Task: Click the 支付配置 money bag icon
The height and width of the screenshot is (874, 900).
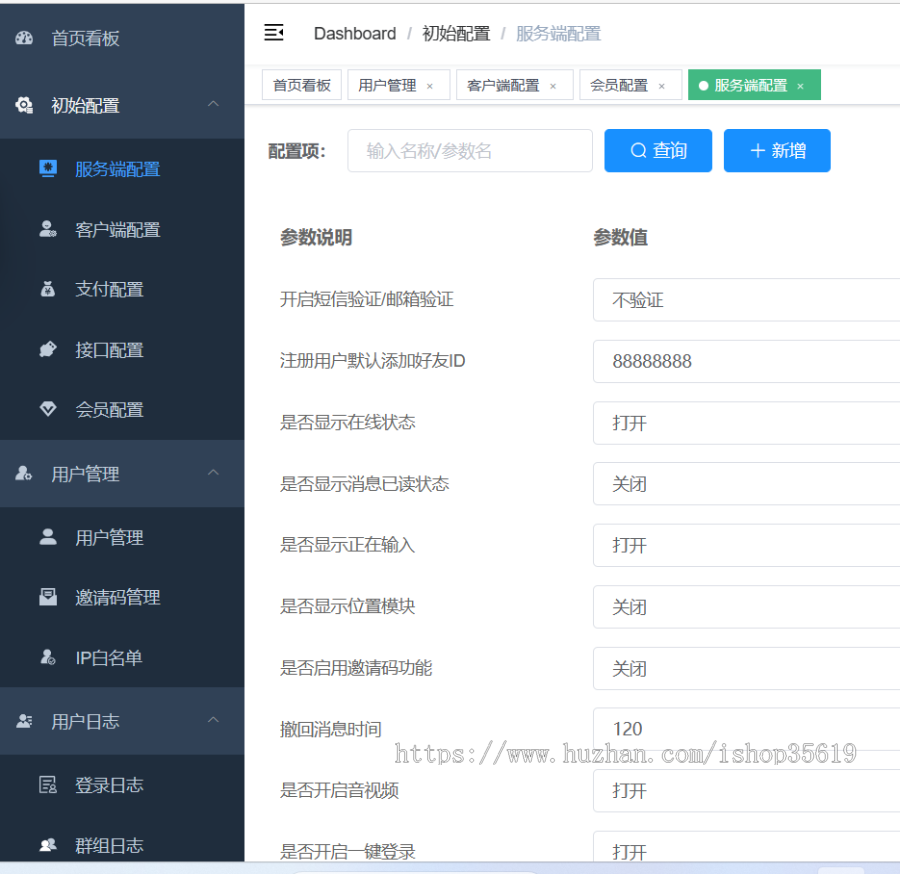Action: coord(48,289)
